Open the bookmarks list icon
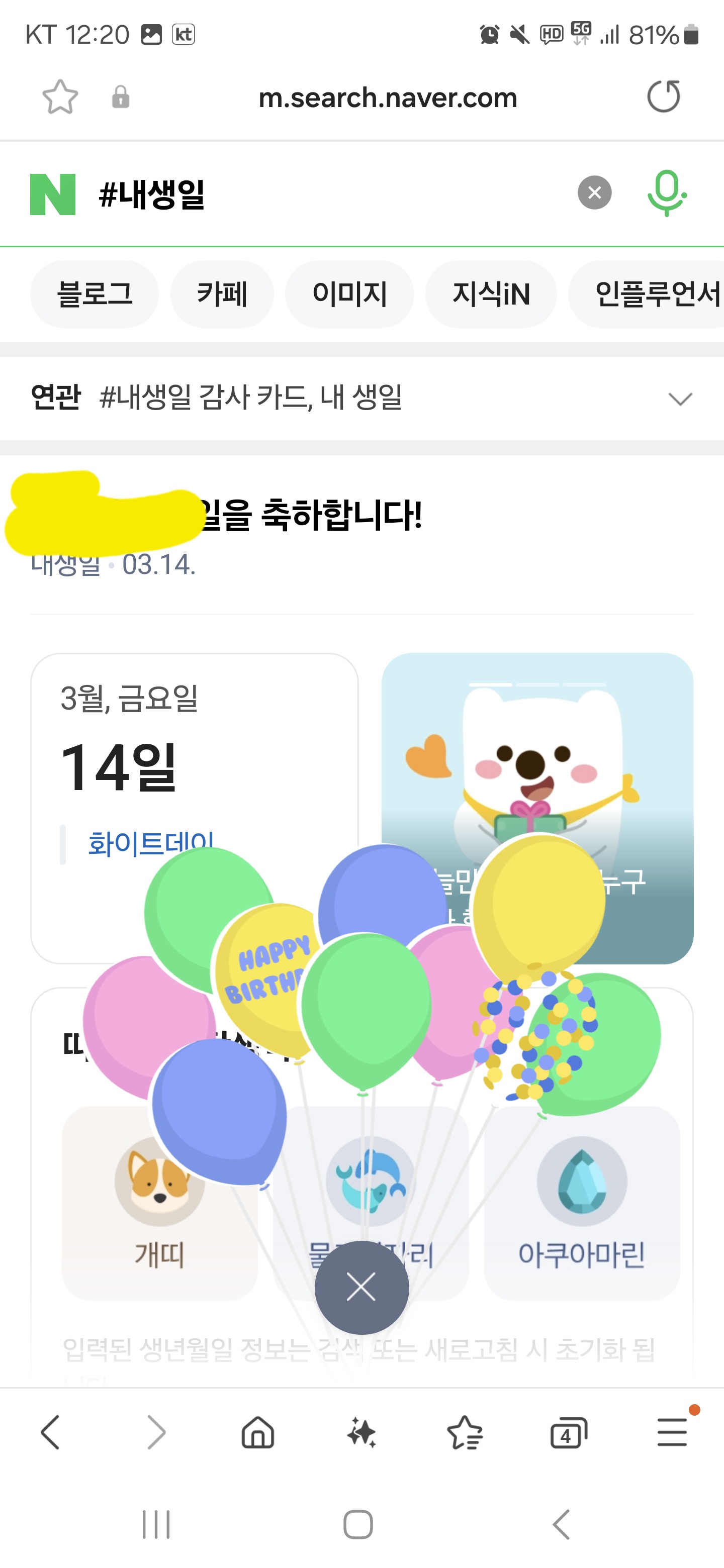 (x=465, y=1432)
